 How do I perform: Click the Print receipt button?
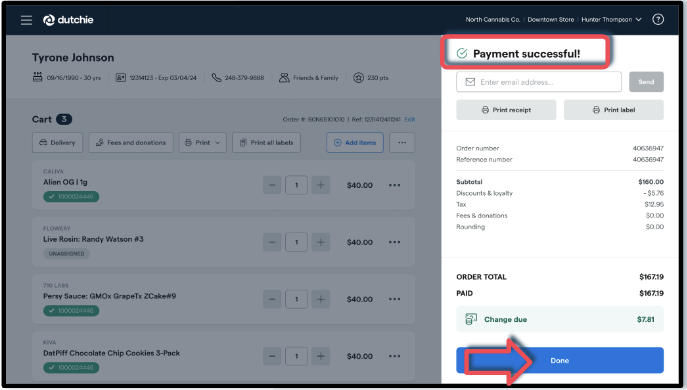point(506,110)
